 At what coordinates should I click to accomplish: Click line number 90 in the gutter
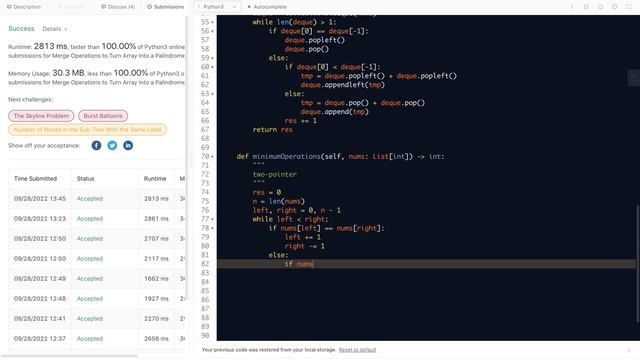(x=205, y=336)
